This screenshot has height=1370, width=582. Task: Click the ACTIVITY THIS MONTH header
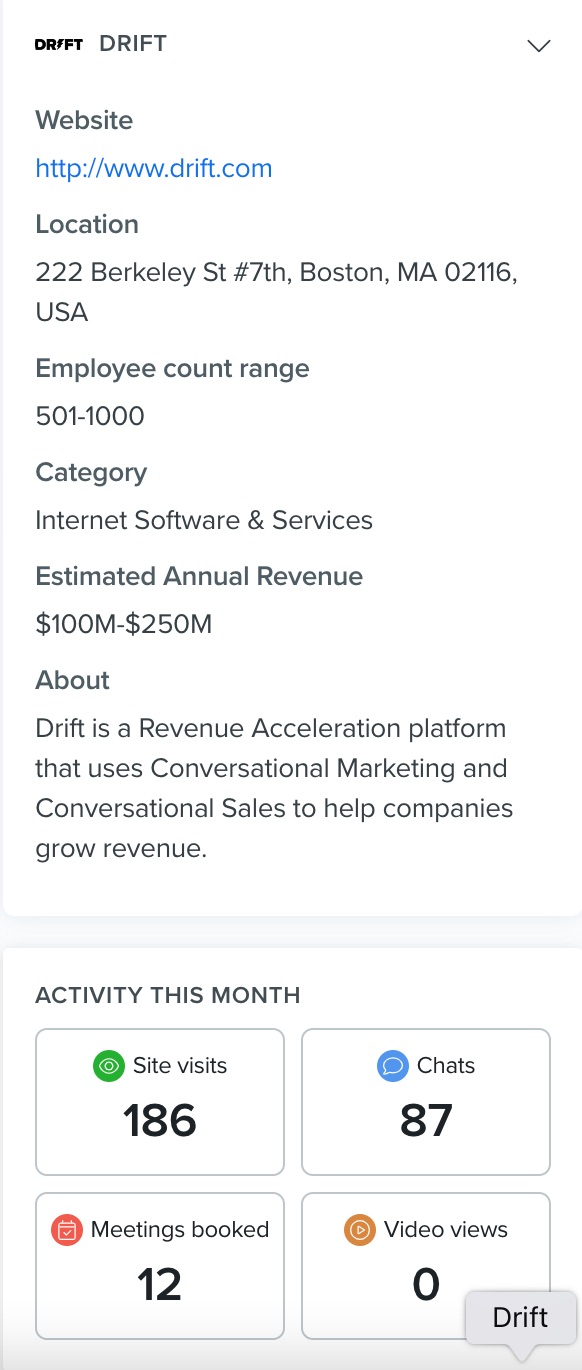(168, 995)
